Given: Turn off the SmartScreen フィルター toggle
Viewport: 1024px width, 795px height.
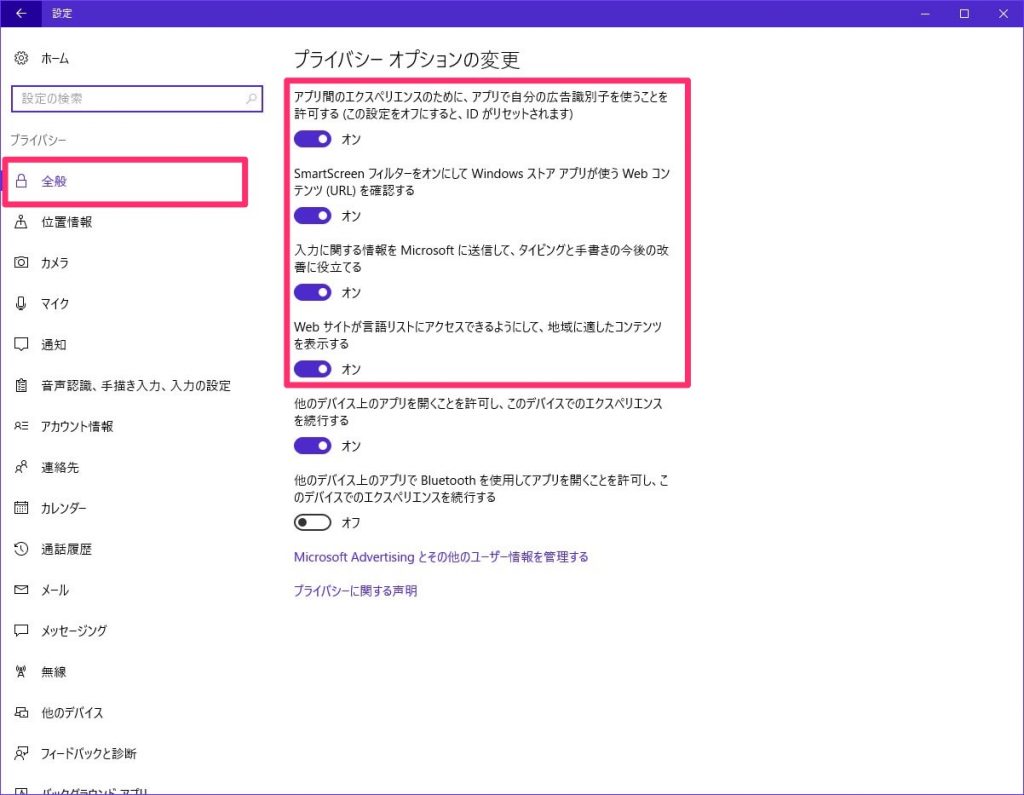Looking at the screenshot, I should pos(312,215).
